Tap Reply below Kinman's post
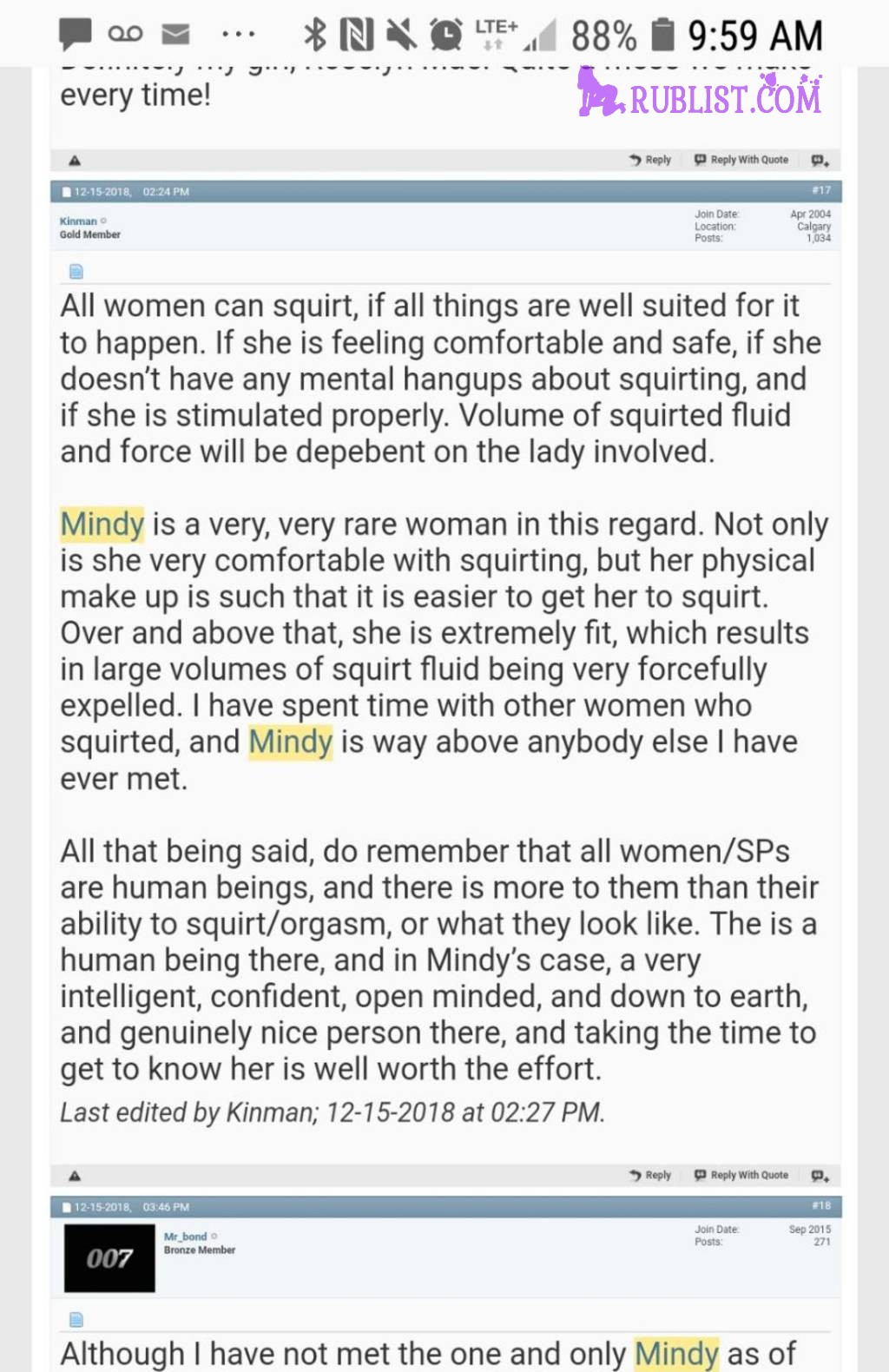Viewport: 889px width, 1372px height. 650,1175
